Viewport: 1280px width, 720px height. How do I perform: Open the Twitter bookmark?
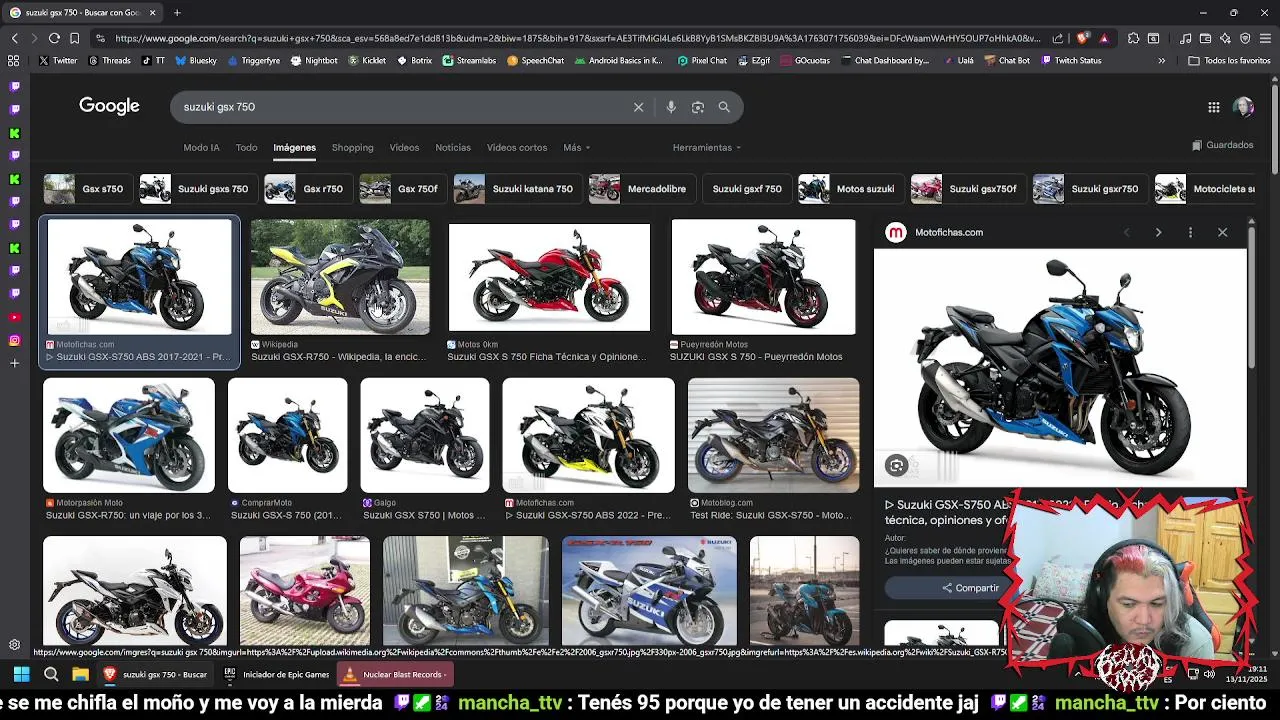pyautogui.click(x=57, y=60)
